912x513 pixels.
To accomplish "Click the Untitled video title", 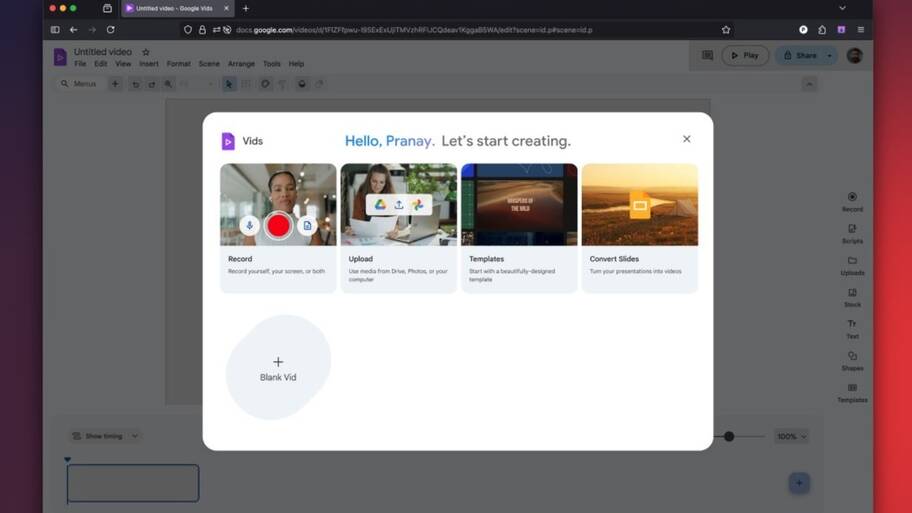I will click(x=103, y=52).
